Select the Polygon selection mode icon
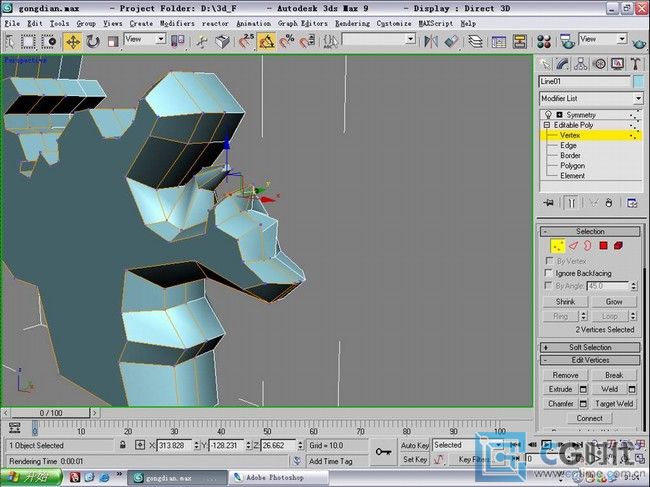This screenshot has height=487, width=650. (x=603, y=246)
